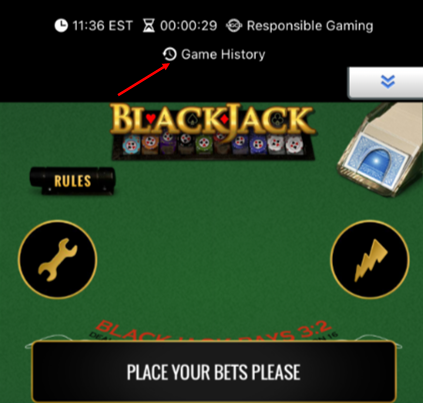Click the Place Your Bets Please banner
The width and height of the screenshot is (423, 403).
pyautogui.click(x=214, y=372)
